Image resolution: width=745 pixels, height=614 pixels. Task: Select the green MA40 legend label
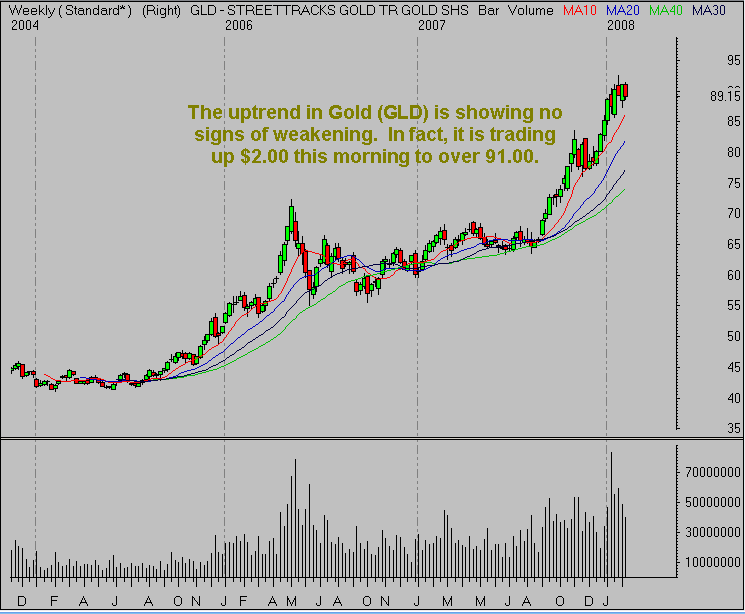click(x=666, y=10)
